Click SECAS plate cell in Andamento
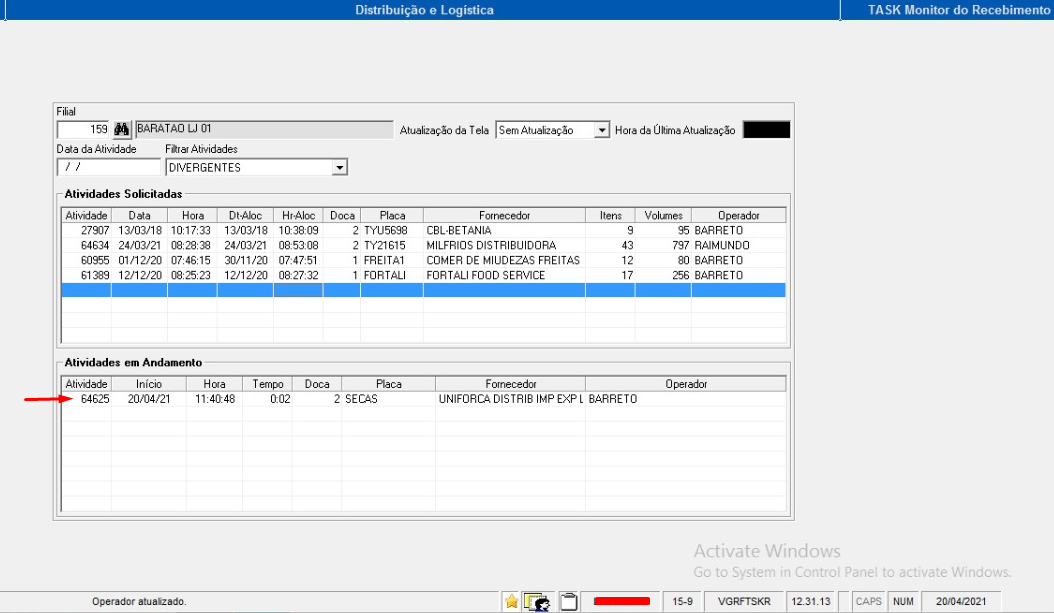Screen dimensions: 1054x613 click(x=389, y=399)
